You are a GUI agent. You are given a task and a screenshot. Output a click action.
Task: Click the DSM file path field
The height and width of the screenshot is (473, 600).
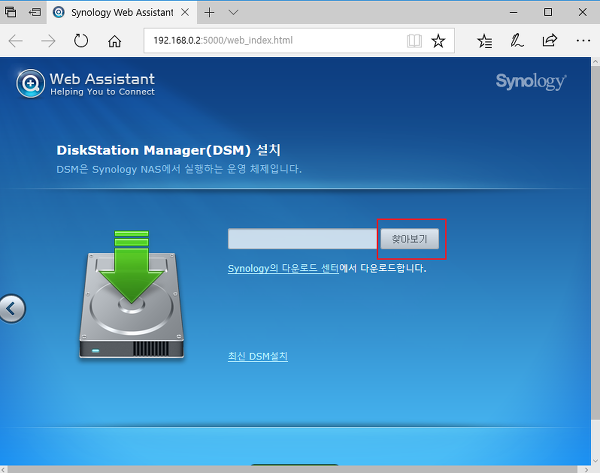click(302, 239)
